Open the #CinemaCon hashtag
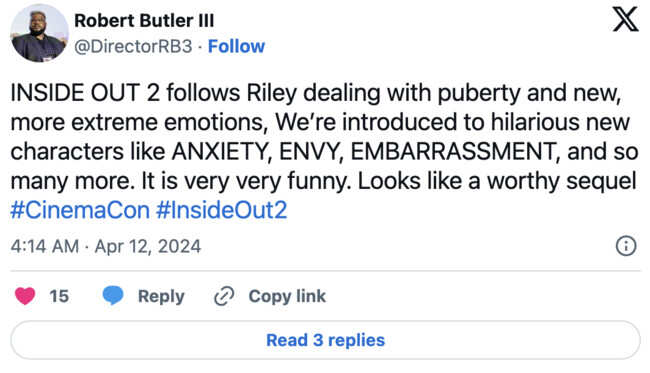 (x=80, y=210)
